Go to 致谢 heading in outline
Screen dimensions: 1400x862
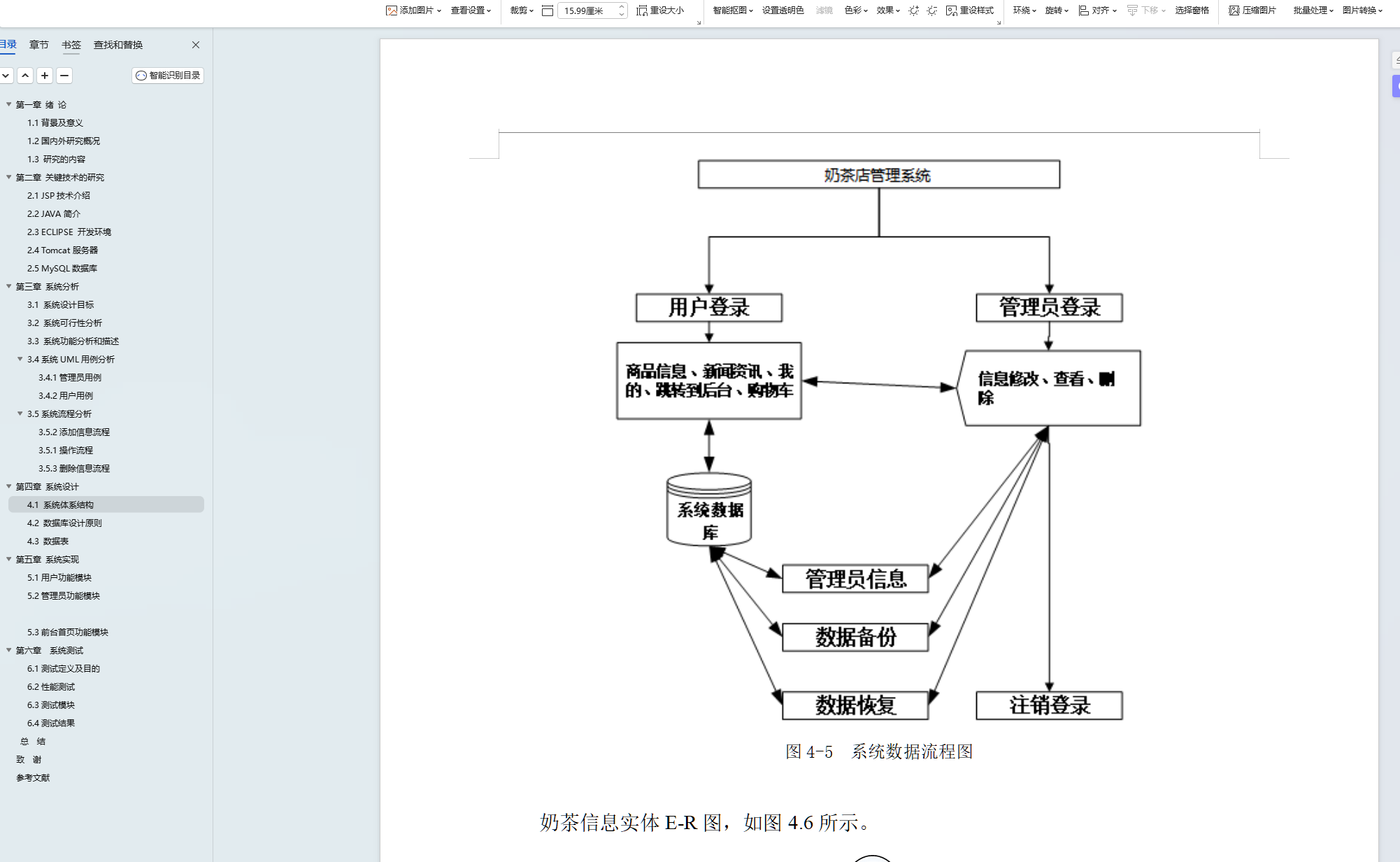[x=29, y=759]
